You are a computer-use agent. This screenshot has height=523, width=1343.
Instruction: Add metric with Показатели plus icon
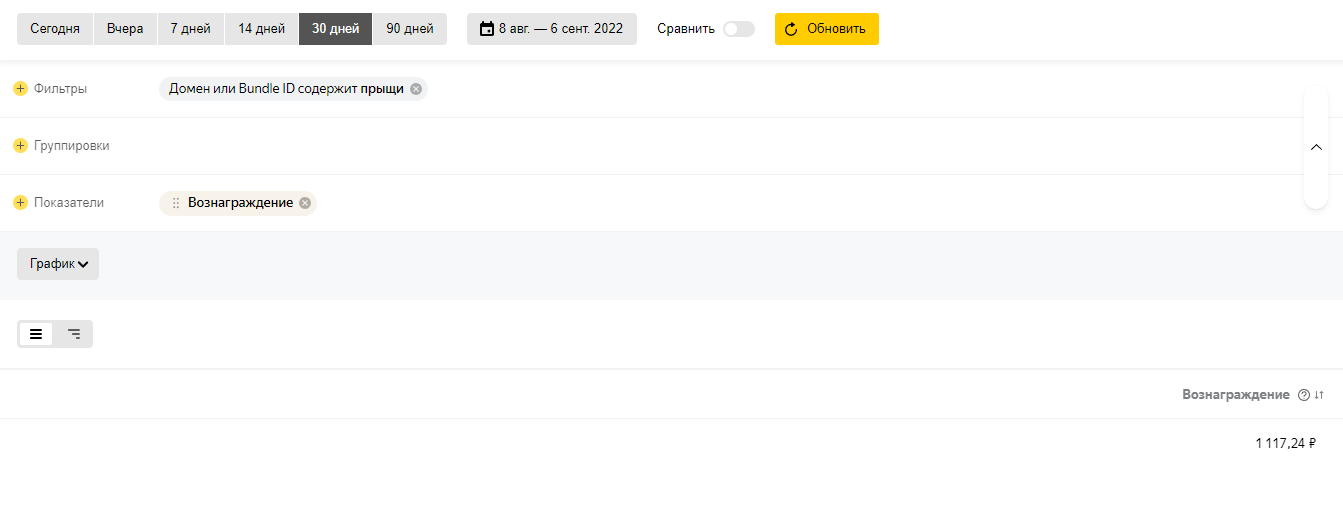[x=20, y=203]
